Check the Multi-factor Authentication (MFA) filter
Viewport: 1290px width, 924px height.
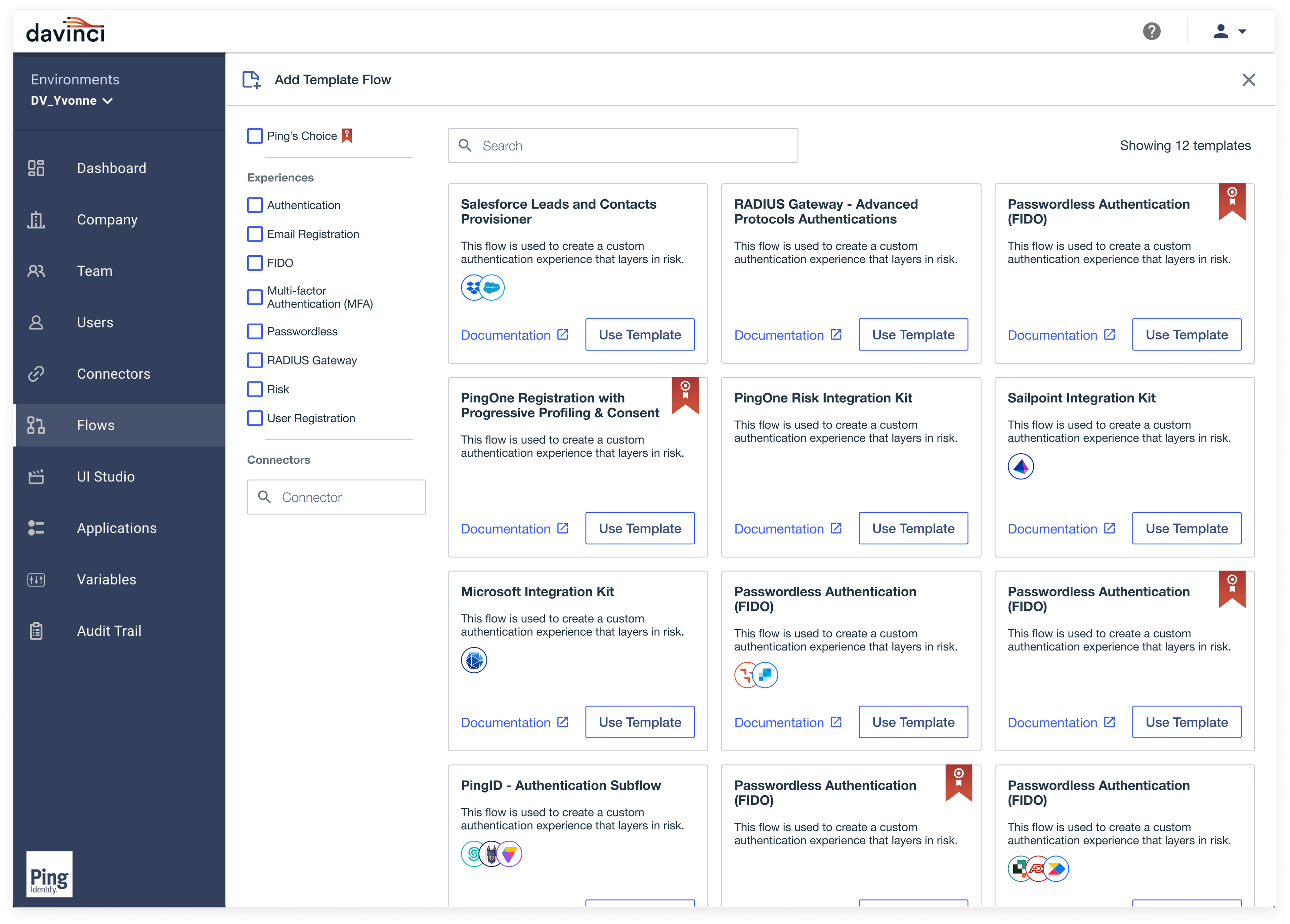(x=255, y=298)
